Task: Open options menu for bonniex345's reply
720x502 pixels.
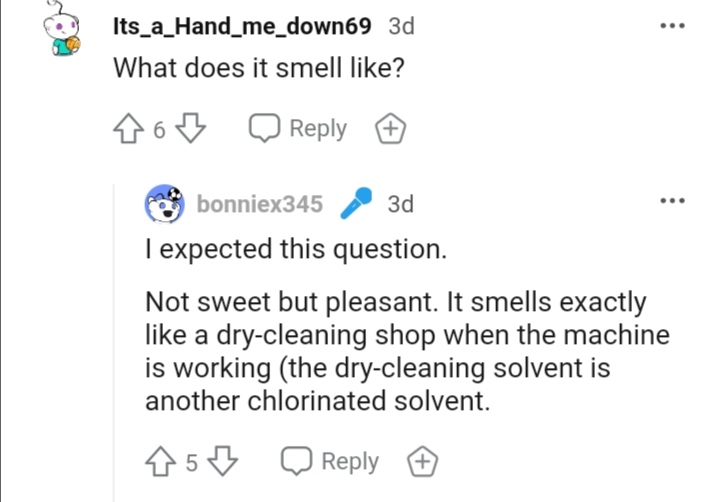Action: tap(673, 200)
